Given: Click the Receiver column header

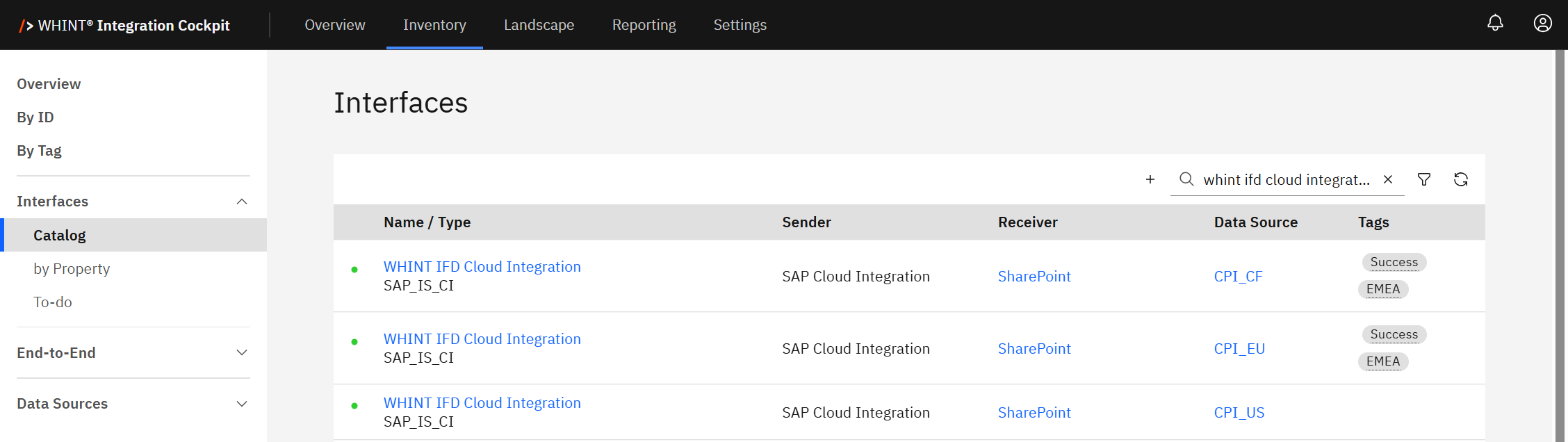Looking at the screenshot, I should (1028, 222).
